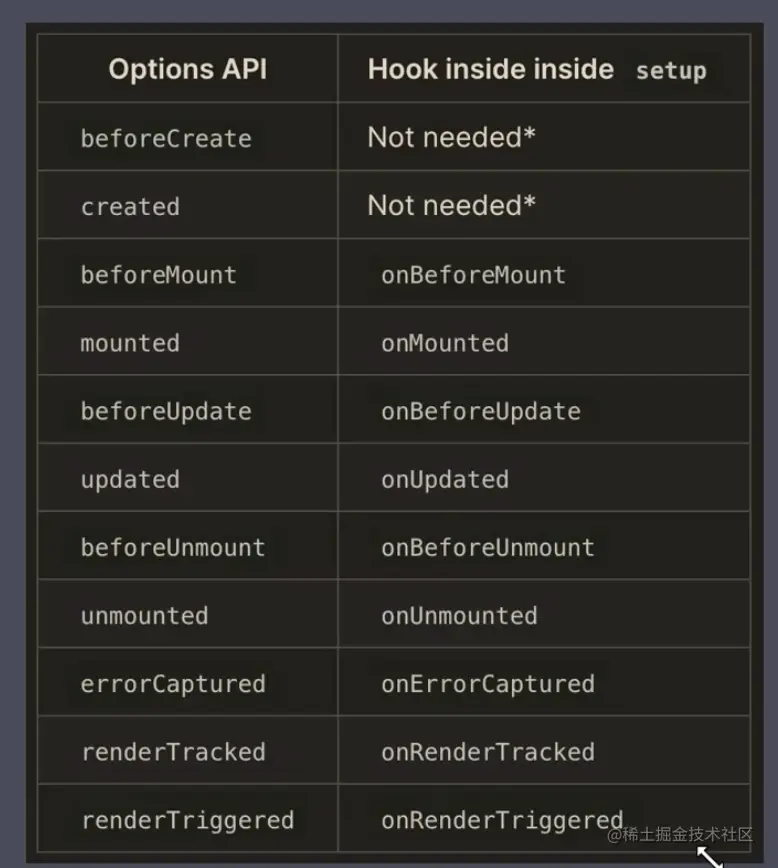Select the beforeMount option cell
The image size is (778, 868).
(x=159, y=275)
